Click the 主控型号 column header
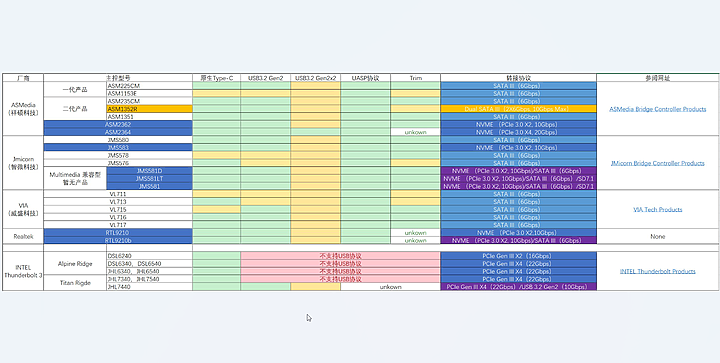 pyautogui.click(x=118, y=78)
